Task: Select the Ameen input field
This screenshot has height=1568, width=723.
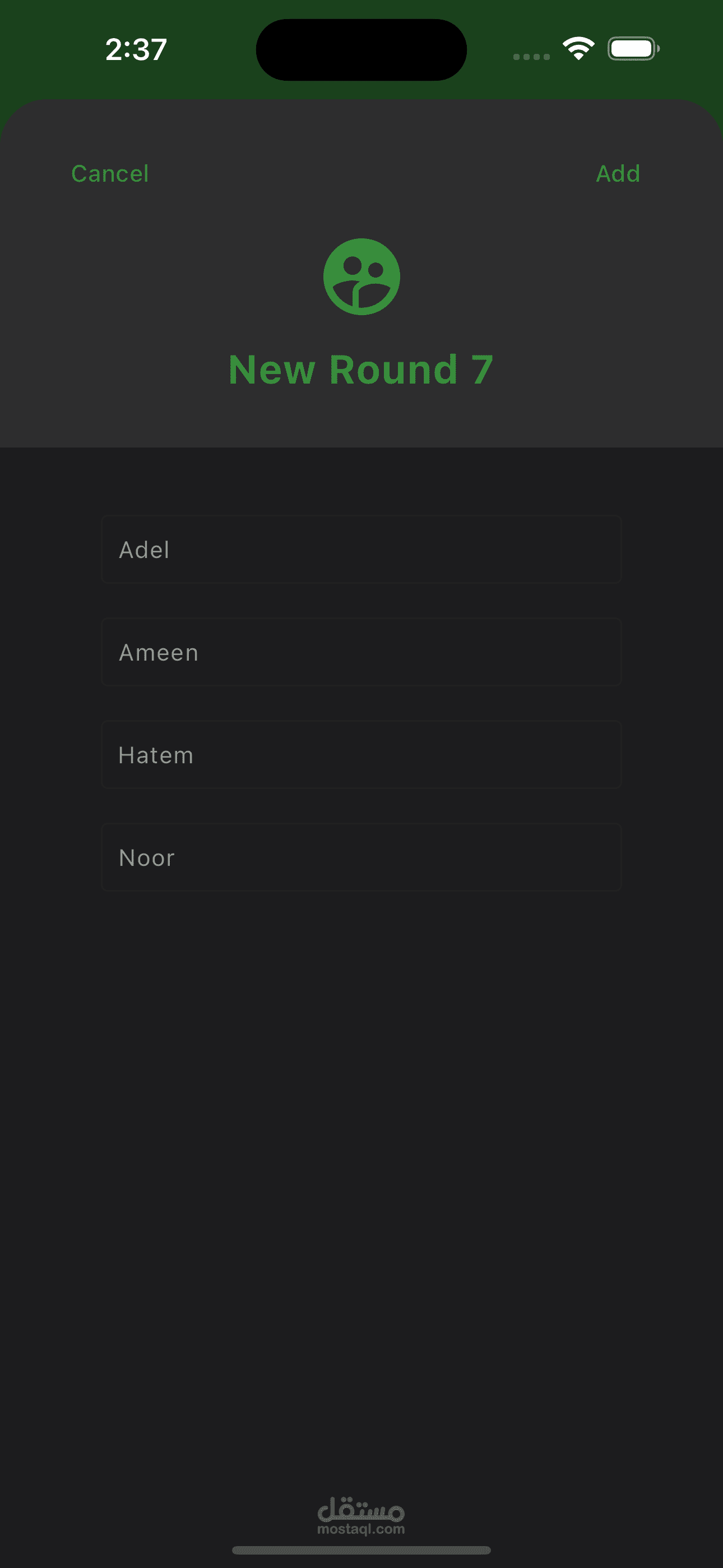Action: click(x=361, y=652)
